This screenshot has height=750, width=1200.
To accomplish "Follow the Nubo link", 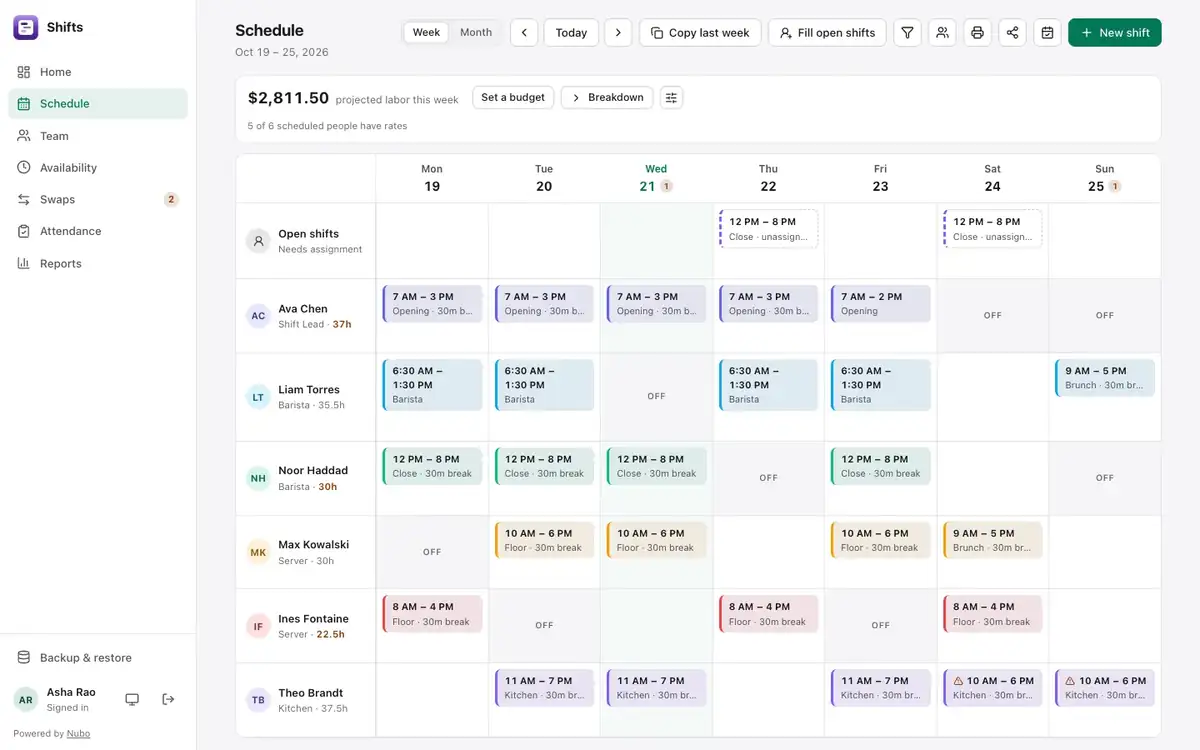I will tap(78, 734).
